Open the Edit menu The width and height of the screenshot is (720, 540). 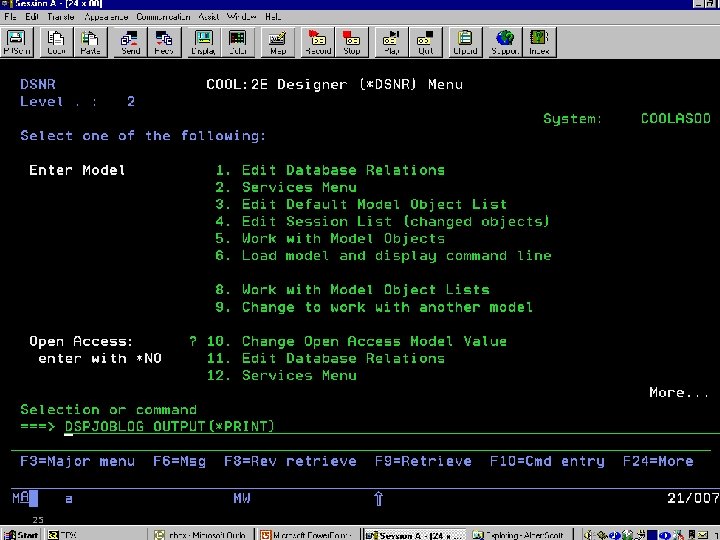point(32,17)
